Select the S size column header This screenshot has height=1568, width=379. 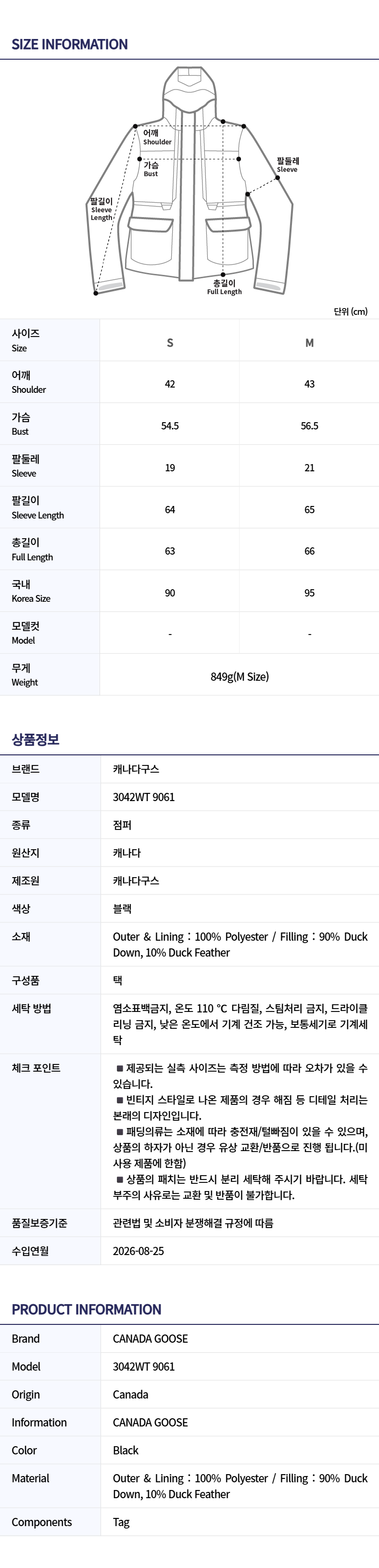click(170, 343)
